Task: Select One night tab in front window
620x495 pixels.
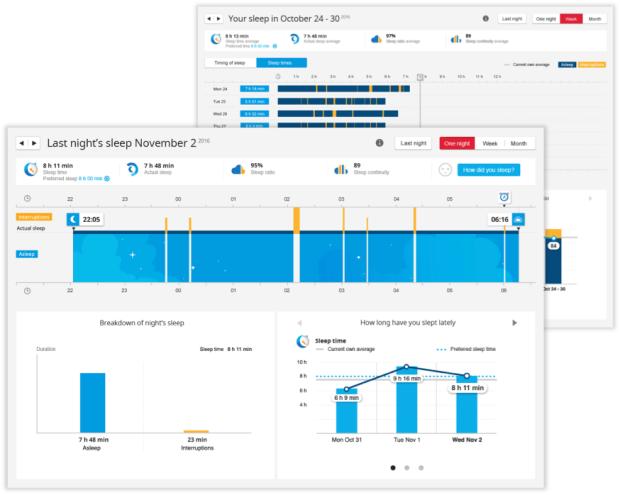Action: [457, 143]
